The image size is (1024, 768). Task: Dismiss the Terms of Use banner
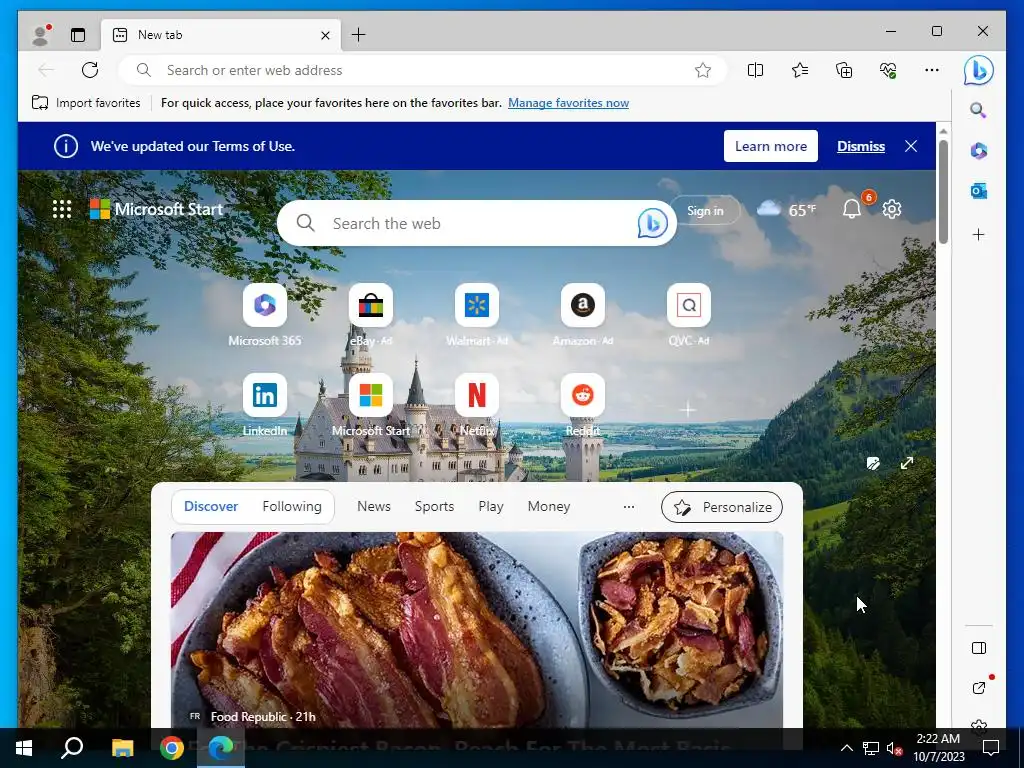861,146
